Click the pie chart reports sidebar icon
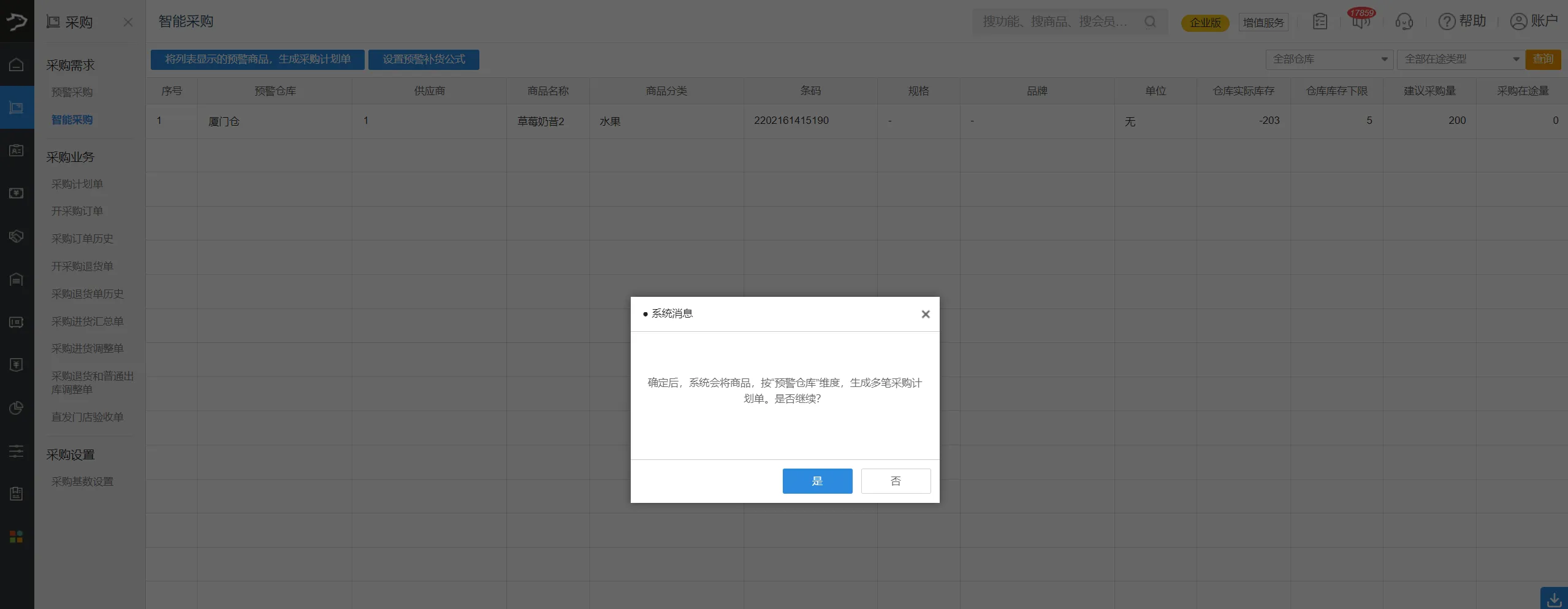The width and height of the screenshot is (1568, 609). click(x=17, y=408)
